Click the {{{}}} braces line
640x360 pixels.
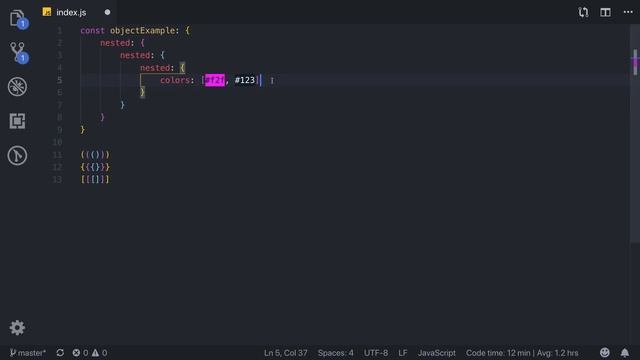coord(95,167)
